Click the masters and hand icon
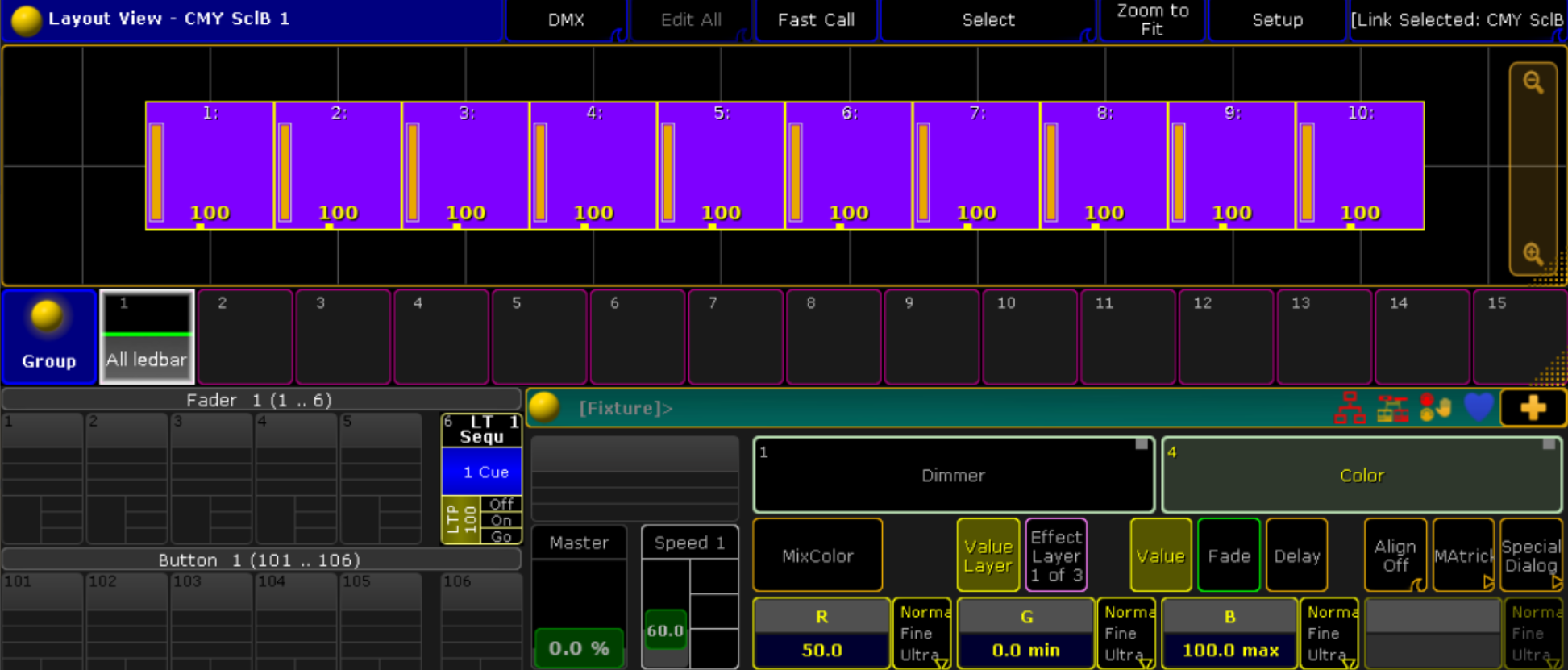1568x670 pixels. (x=1435, y=408)
